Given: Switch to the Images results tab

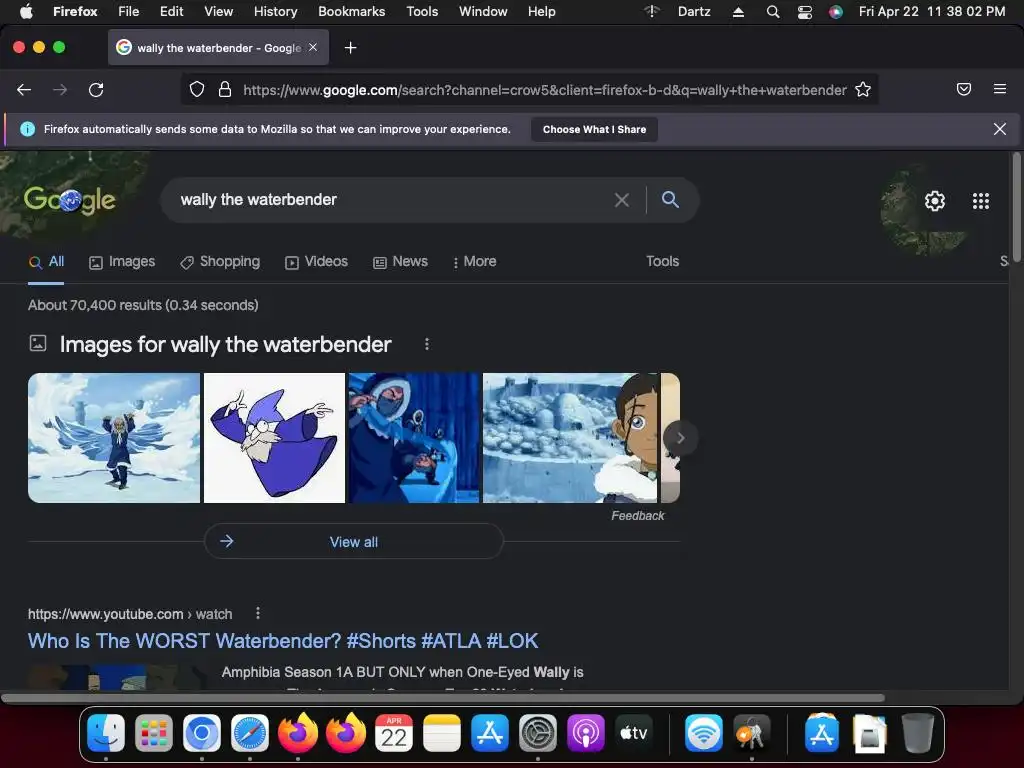Looking at the screenshot, I should pos(122,262).
